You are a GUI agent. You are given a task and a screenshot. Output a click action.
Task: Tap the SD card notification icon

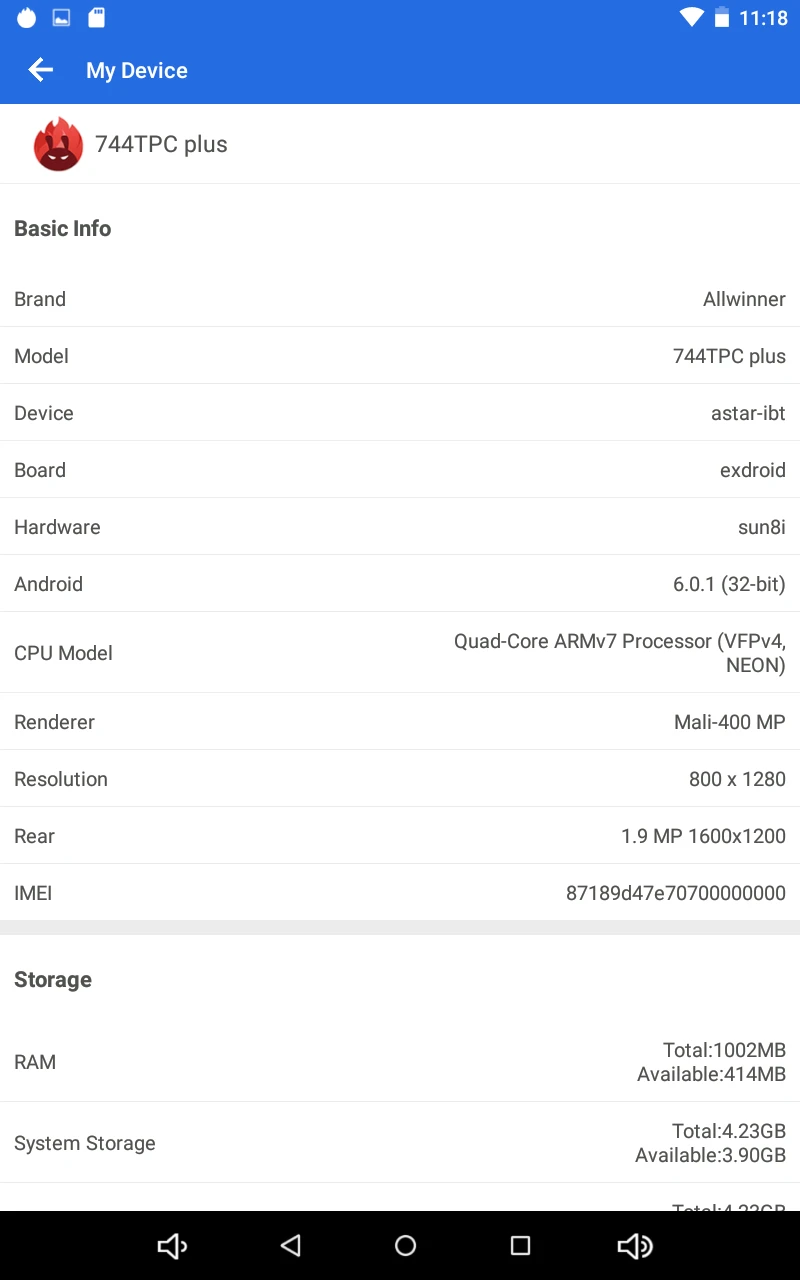(x=96, y=18)
